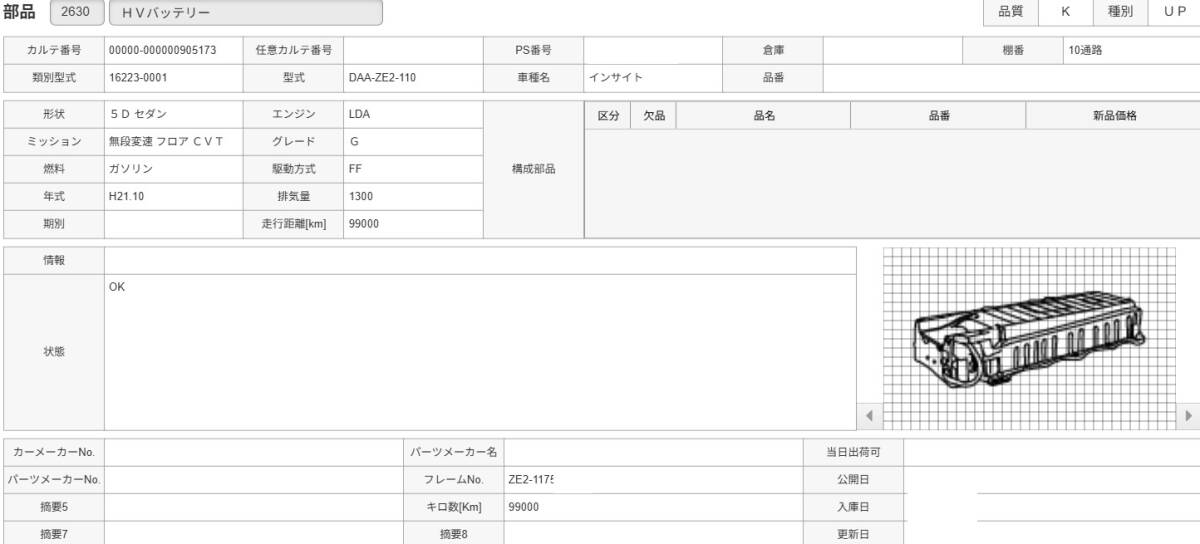This screenshot has width=1200, height=544.
Task: Click the empty 摘要5 field
Action: (254, 506)
